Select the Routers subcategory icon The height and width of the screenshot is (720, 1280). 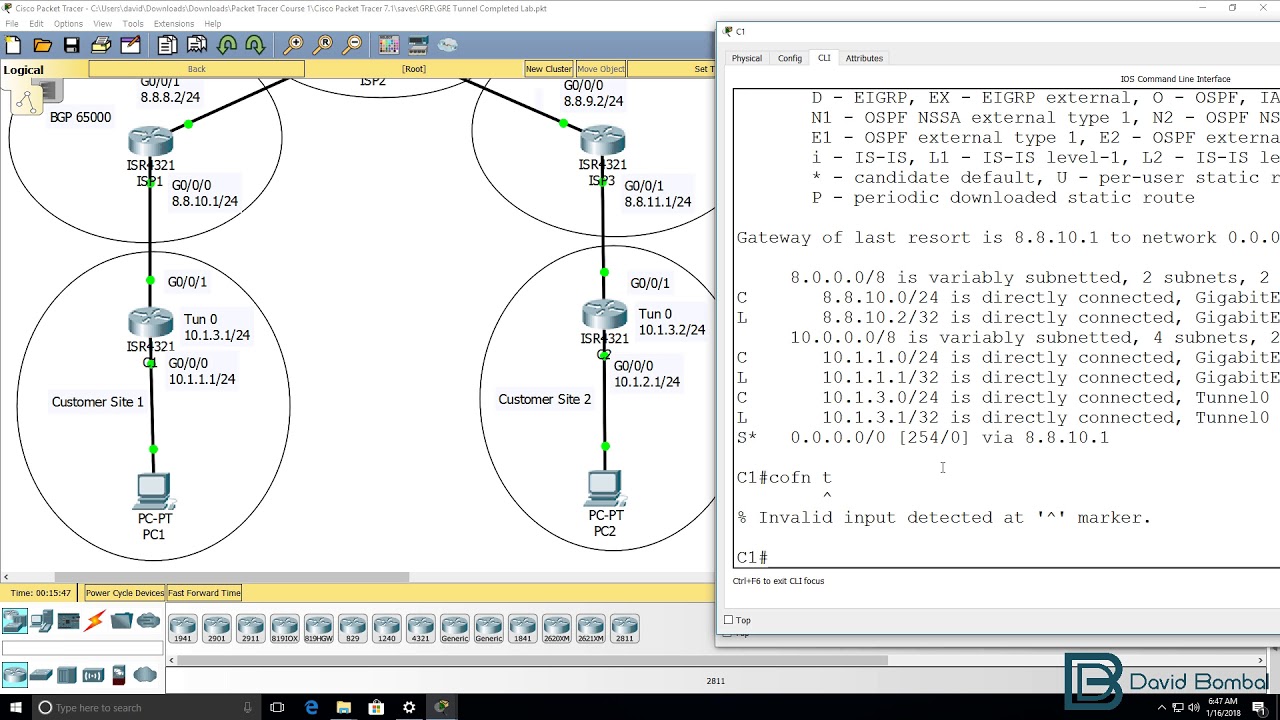[x=14, y=675]
